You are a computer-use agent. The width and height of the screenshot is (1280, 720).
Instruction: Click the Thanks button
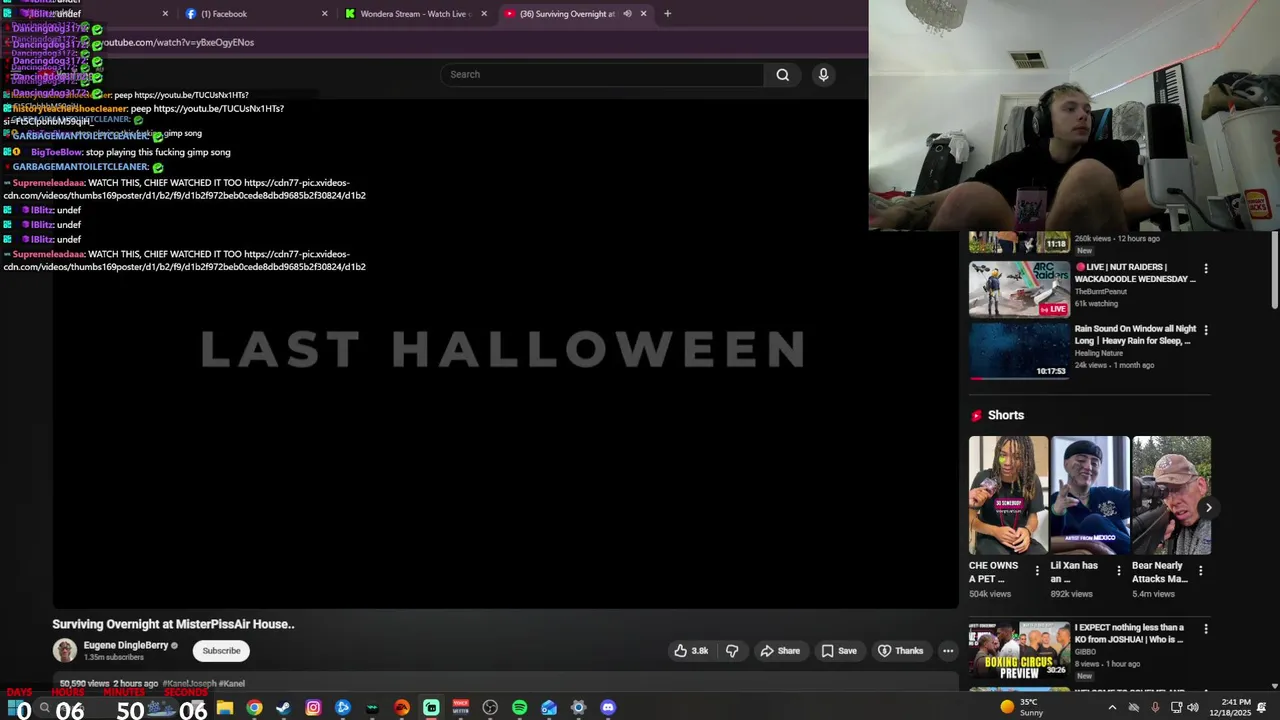point(900,651)
